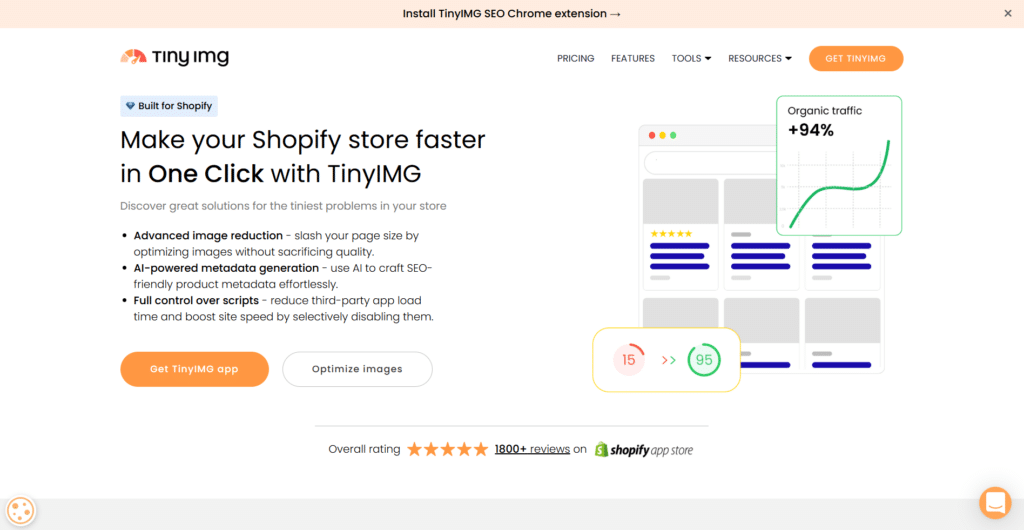This screenshot has height=530, width=1024.
Task: Click the Get TinyIMG app button
Action: 194,369
